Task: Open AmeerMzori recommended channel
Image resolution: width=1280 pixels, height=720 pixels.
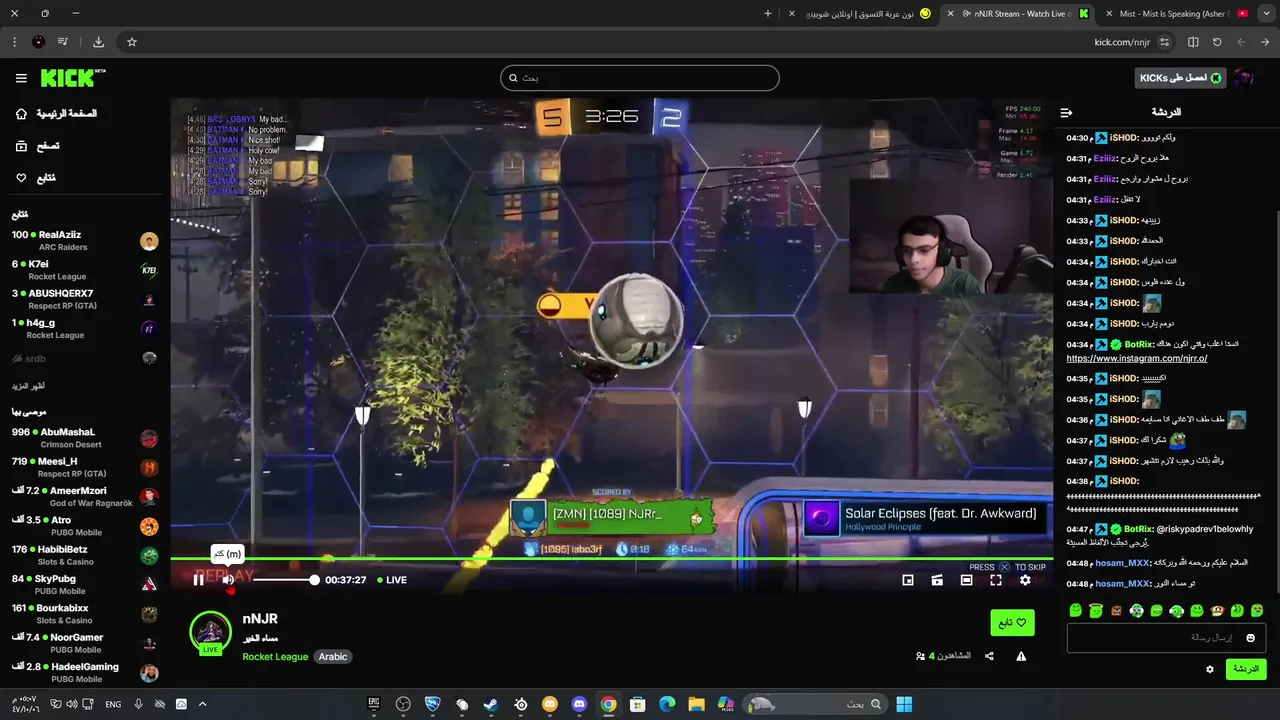Action: [x=85, y=497]
